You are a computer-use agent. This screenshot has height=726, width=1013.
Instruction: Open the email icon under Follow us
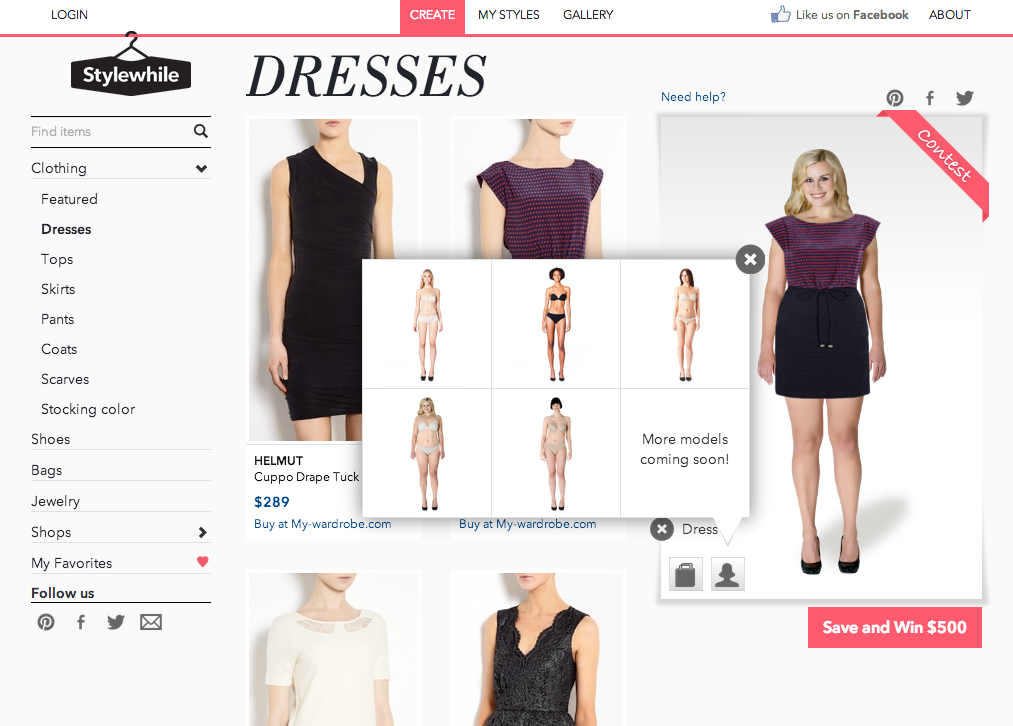[151, 622]
